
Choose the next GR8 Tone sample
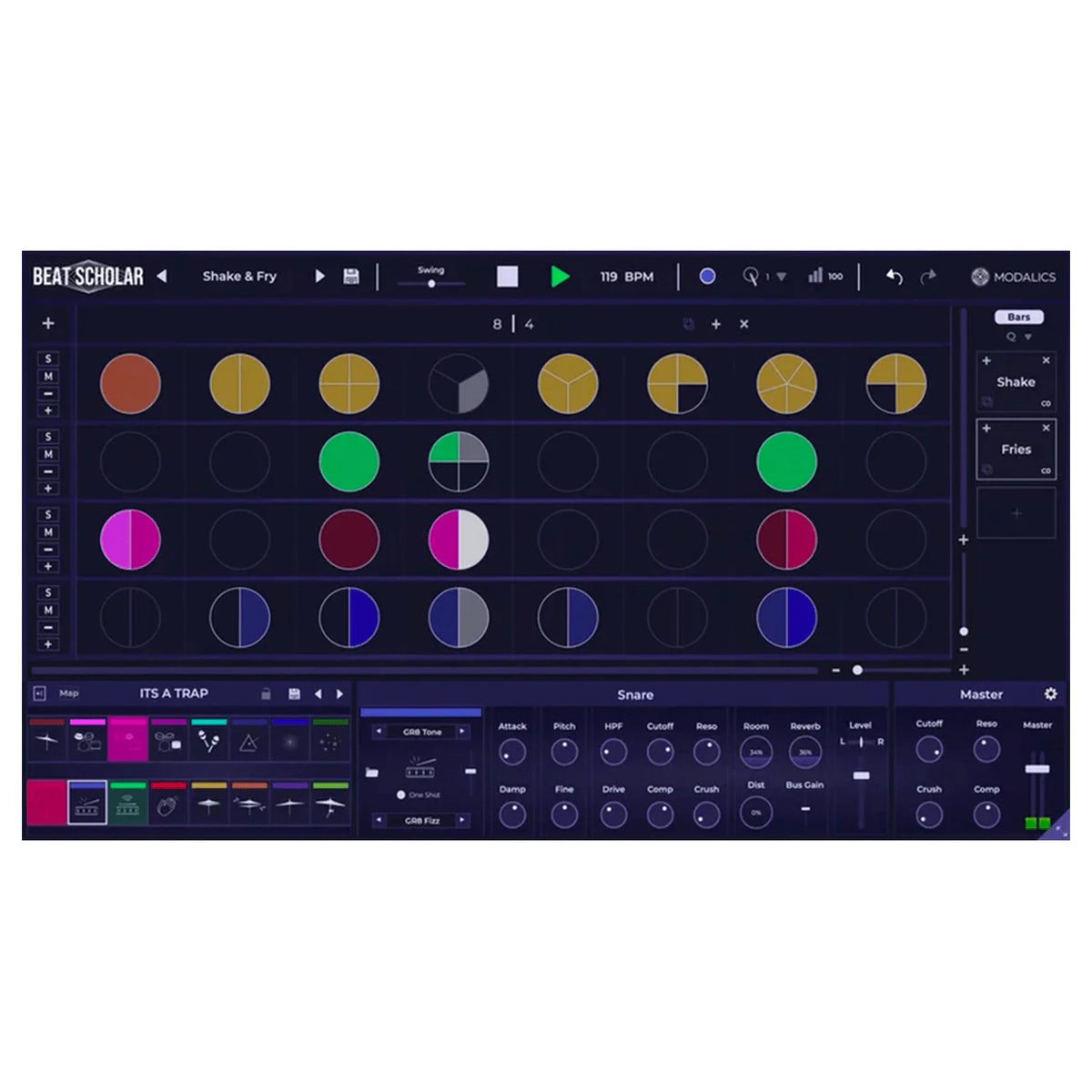[462, 732]
